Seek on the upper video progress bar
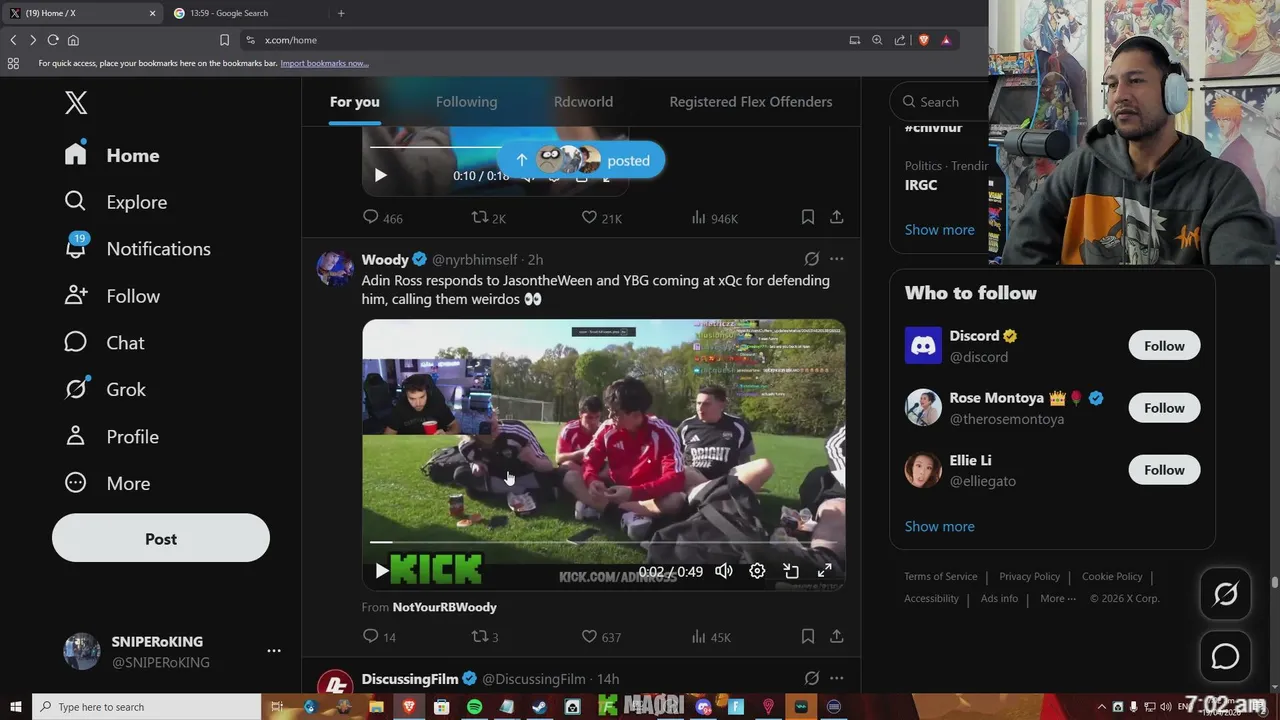 495,147
